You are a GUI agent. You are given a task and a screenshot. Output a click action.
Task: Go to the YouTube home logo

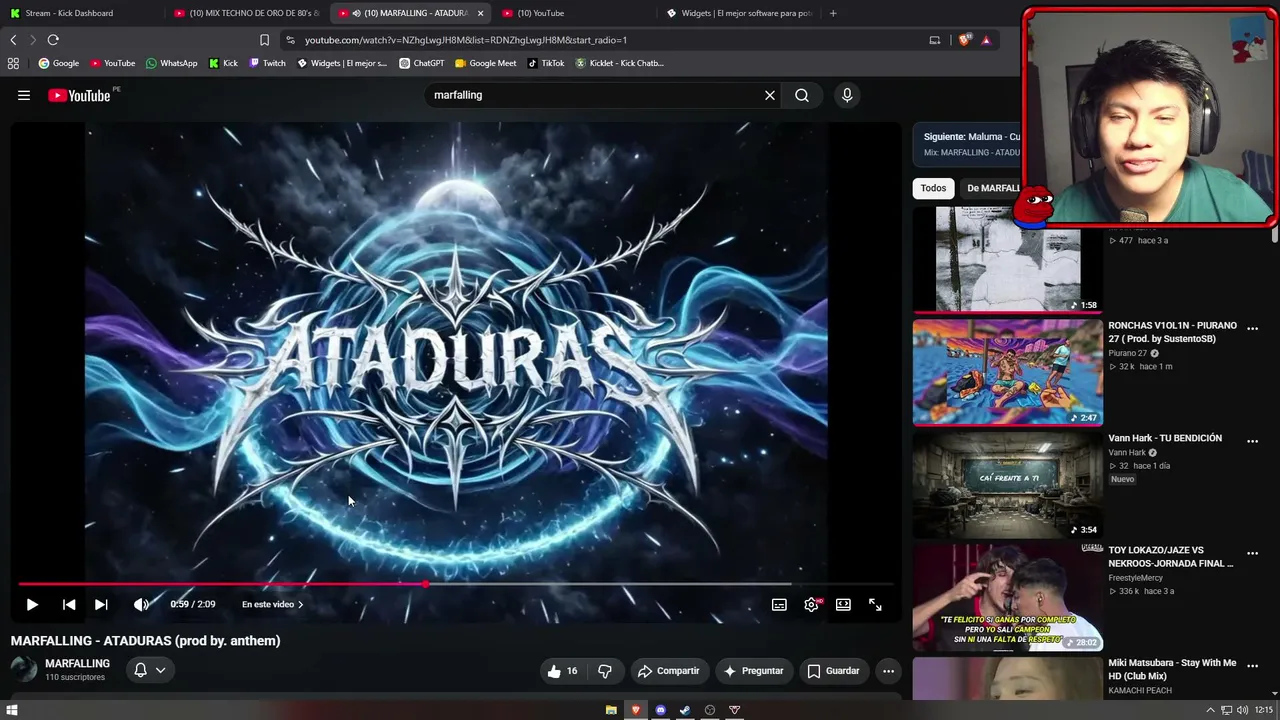pyautogui.click(x=79, y=96)
